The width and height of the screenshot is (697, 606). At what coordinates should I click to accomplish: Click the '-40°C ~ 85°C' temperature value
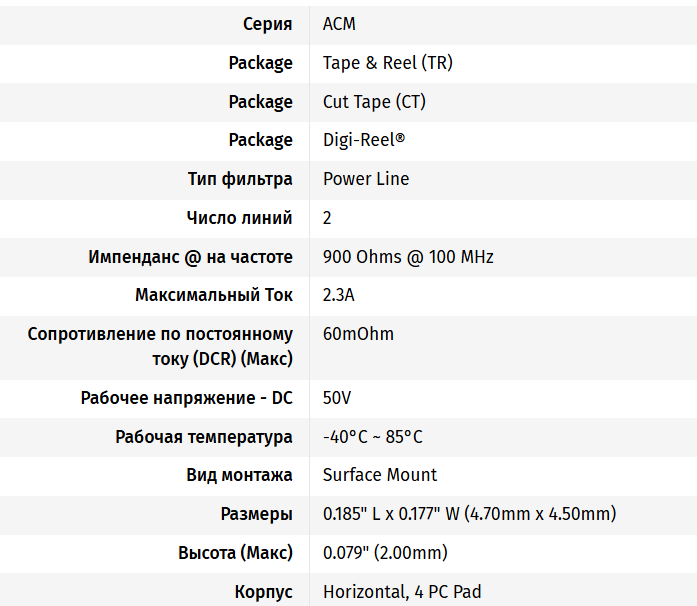point(372,437)
